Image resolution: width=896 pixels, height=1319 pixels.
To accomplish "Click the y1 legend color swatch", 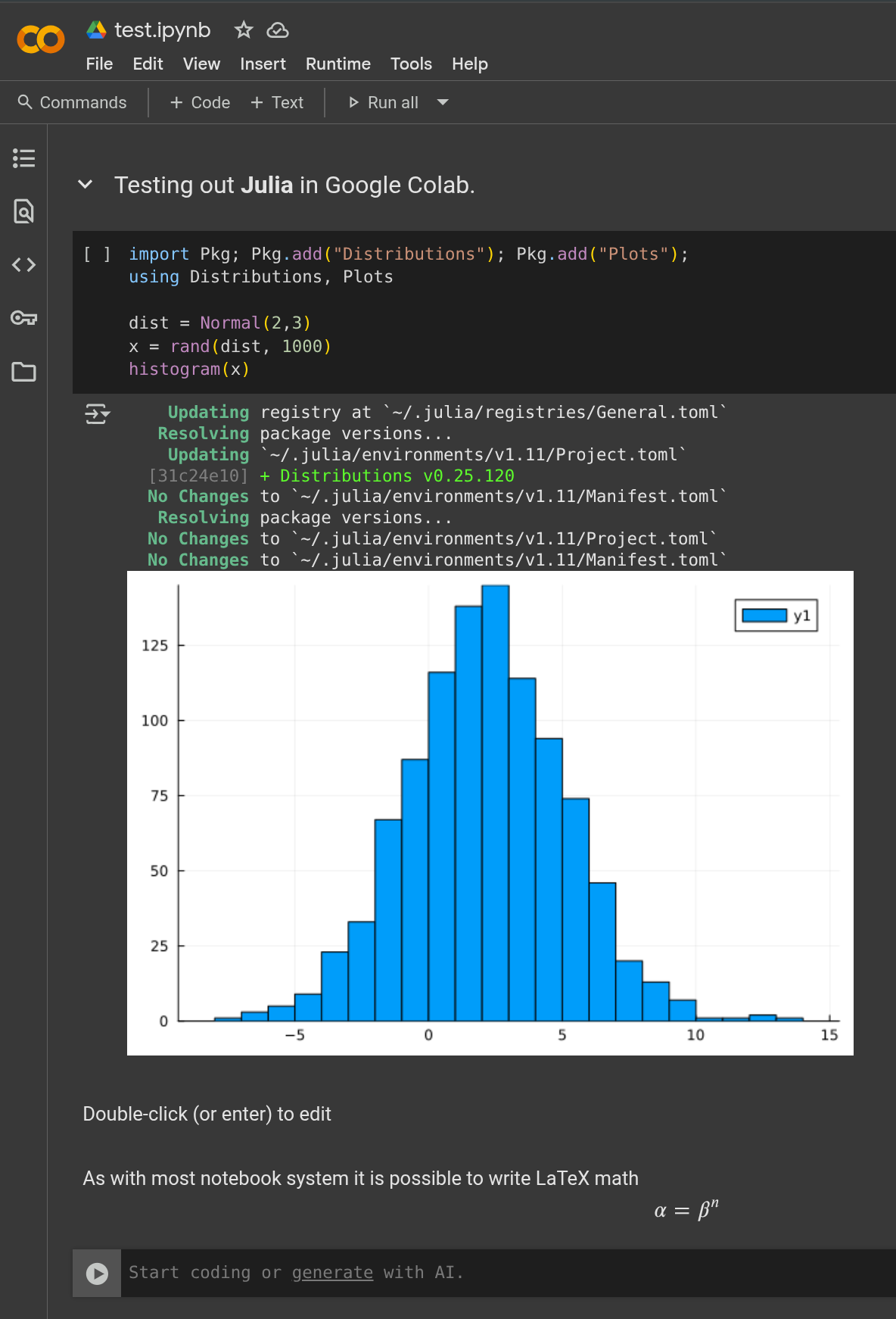I will [764, 616].
